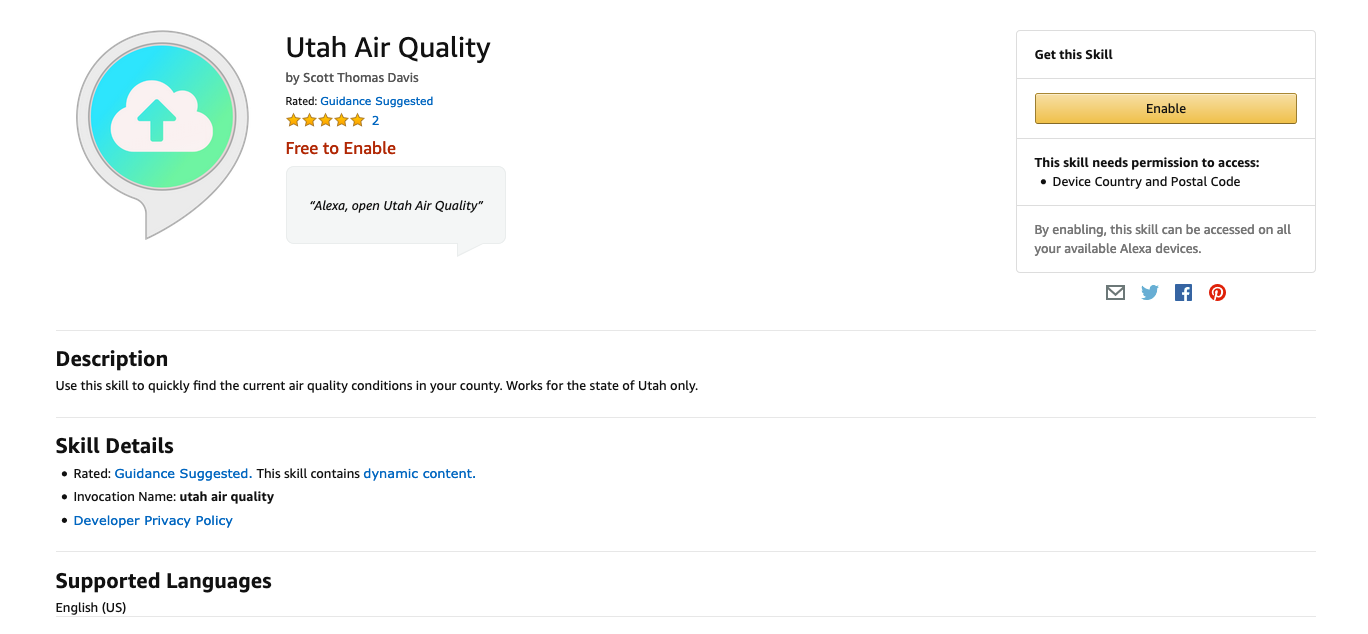
Task: Click the Utah Air Quality skill logo
Action: click(161, 133)
